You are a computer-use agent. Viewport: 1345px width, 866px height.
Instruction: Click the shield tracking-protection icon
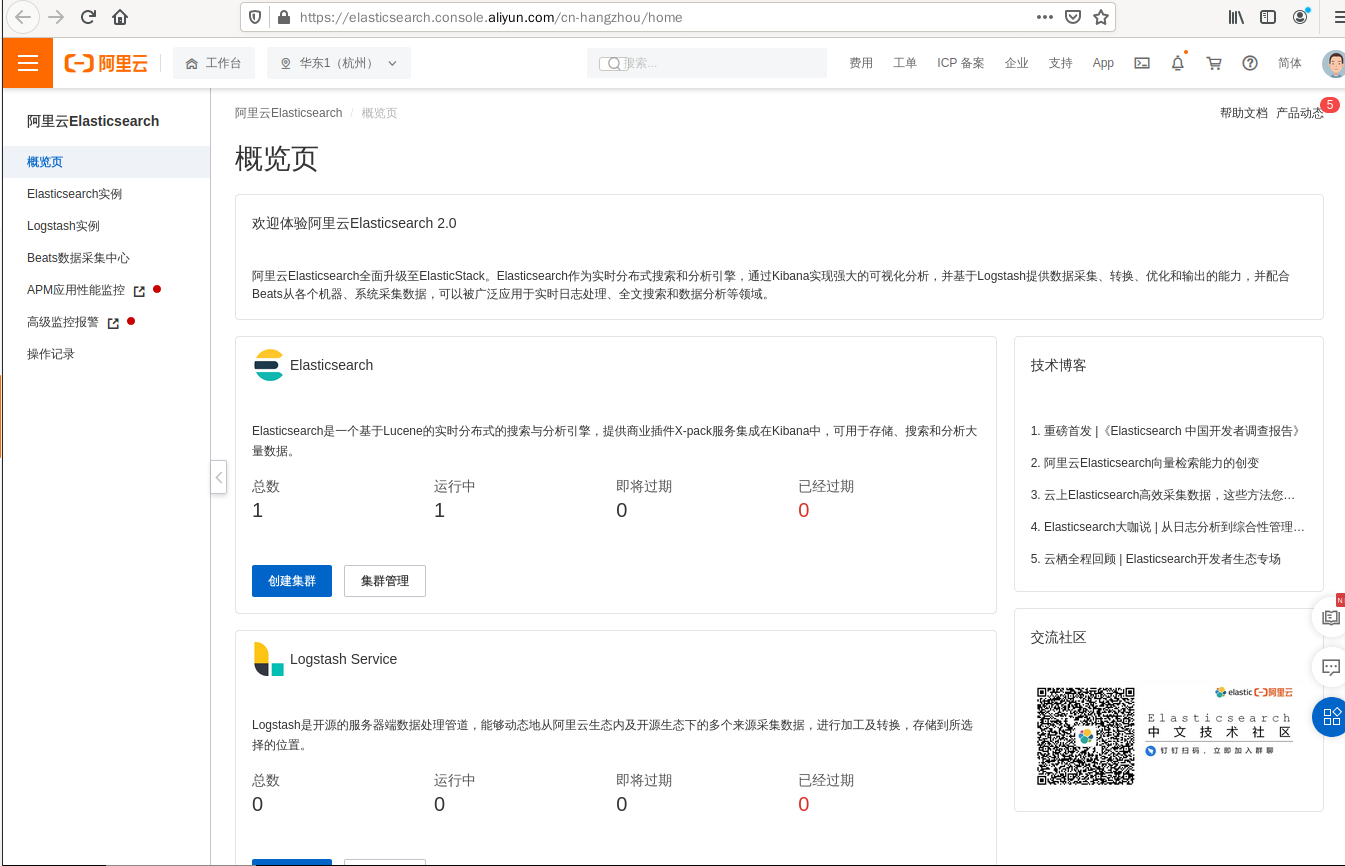[255, 17]
